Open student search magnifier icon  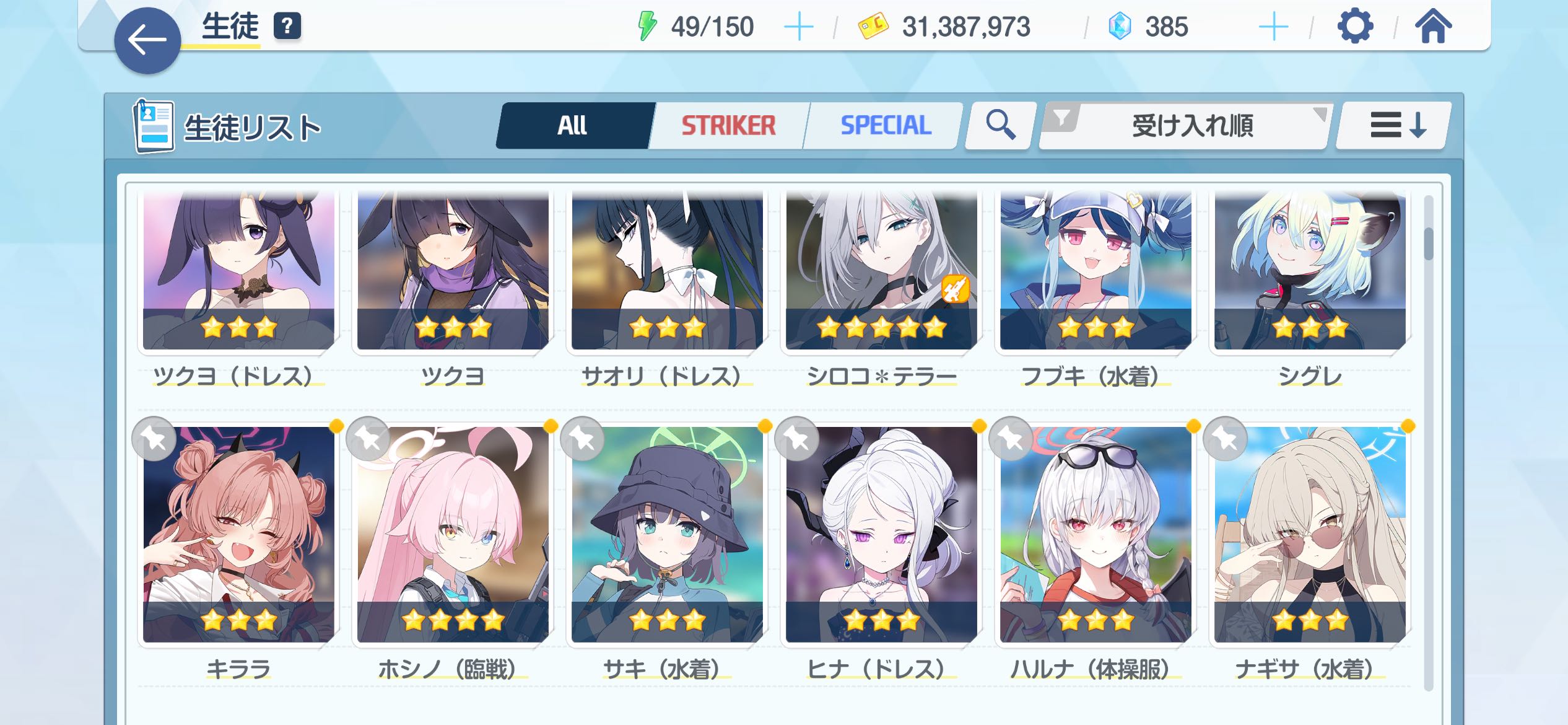[1000, 125]
